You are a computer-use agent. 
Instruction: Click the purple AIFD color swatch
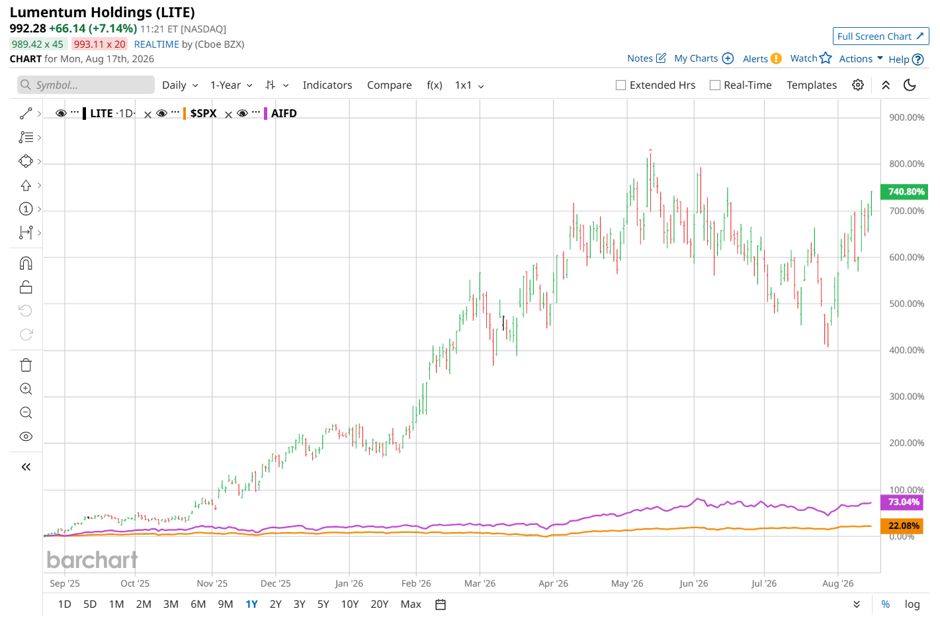point(266,113)
